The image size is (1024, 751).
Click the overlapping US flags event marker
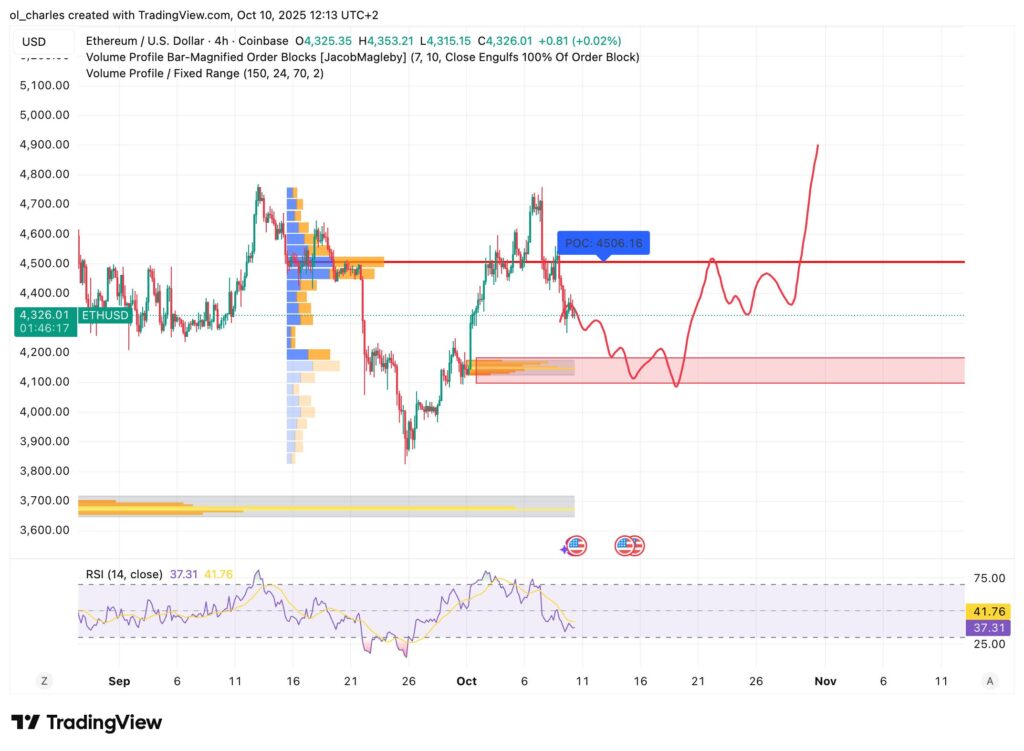pos(628,545)
